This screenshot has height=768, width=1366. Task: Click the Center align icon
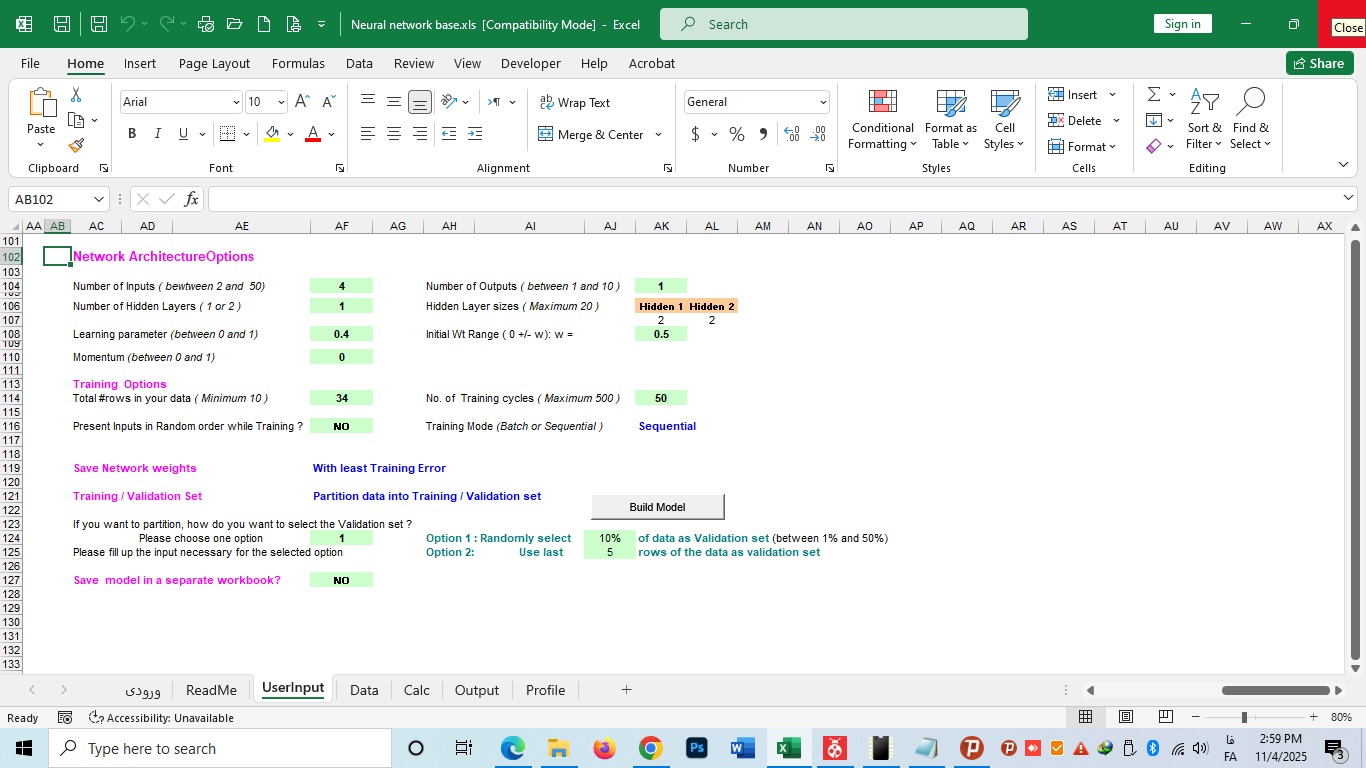[x=394, y=134]
